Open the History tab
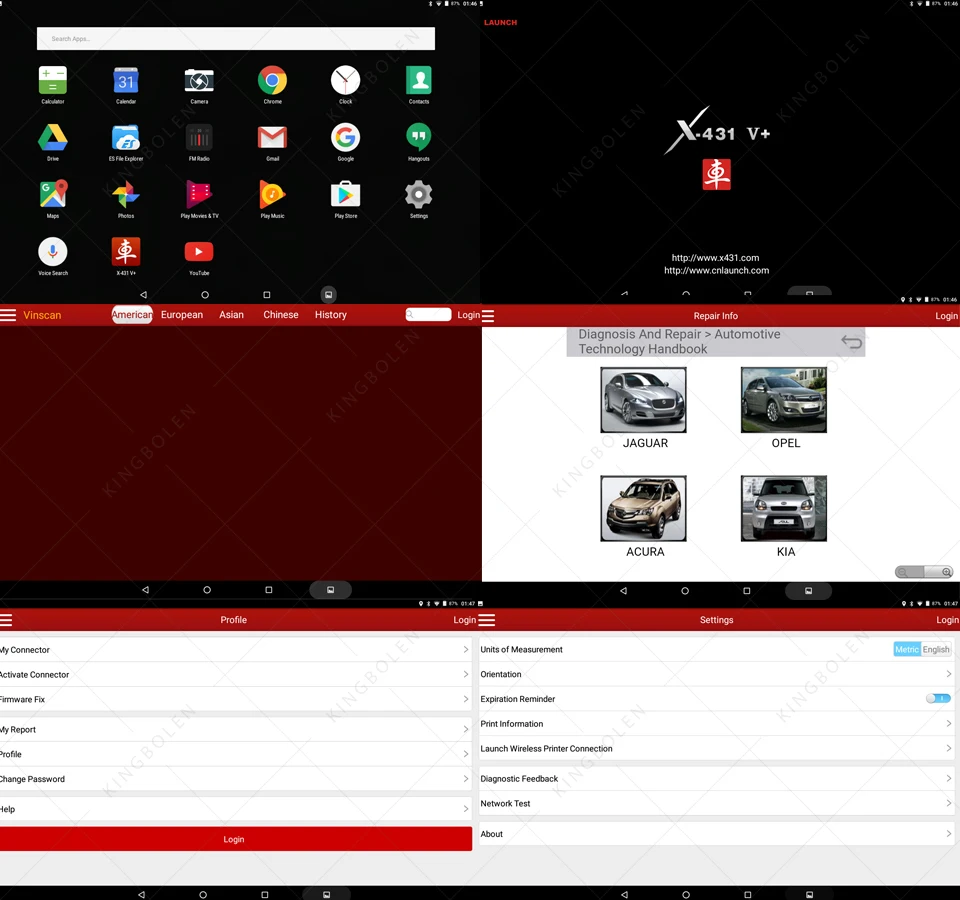The width and height of the screenshot is (960, 900). 331,315
